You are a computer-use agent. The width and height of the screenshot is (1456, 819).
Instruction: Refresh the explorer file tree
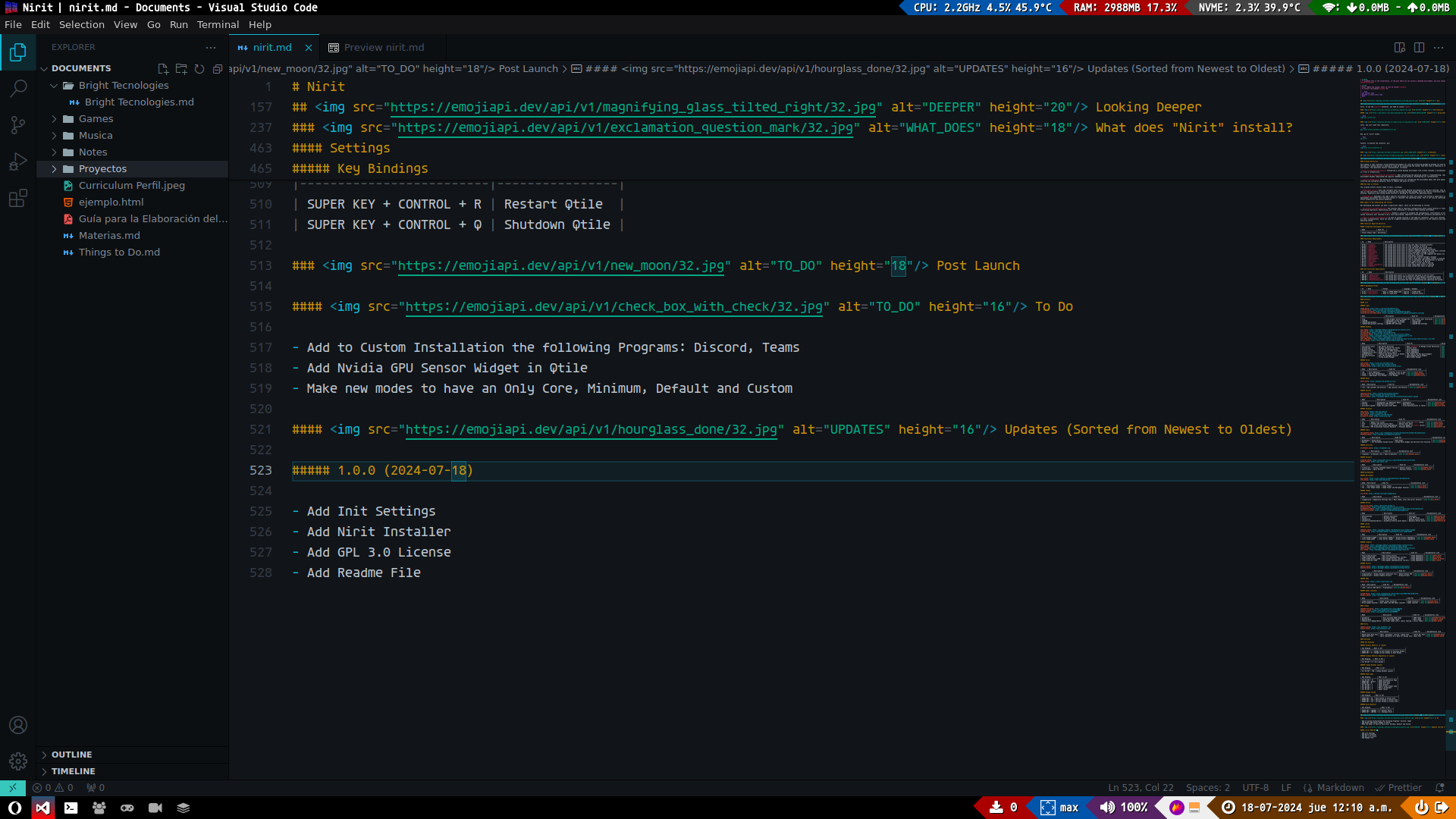click(x=199, y=69)
